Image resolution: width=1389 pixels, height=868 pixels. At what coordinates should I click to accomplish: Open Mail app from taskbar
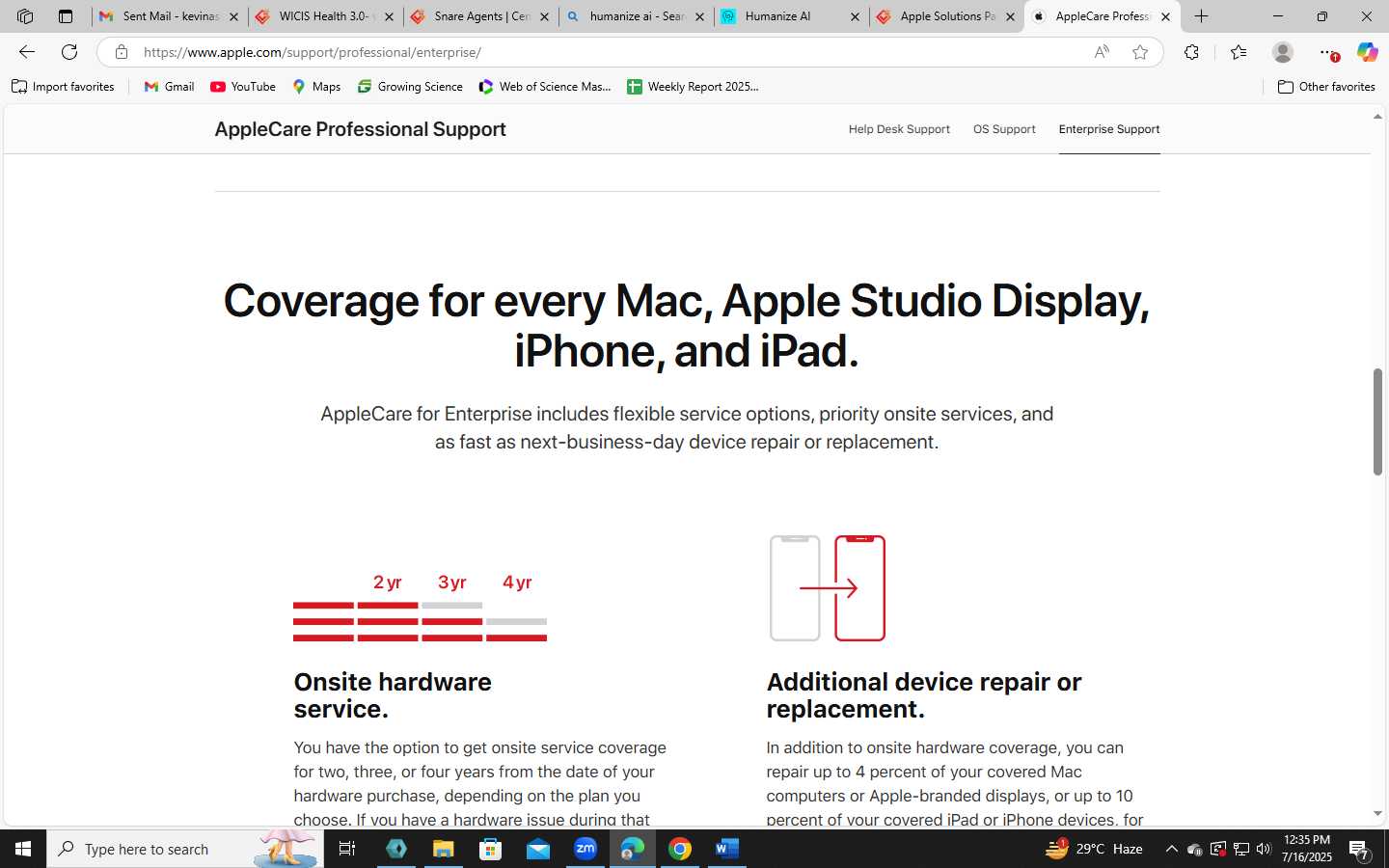538,849
